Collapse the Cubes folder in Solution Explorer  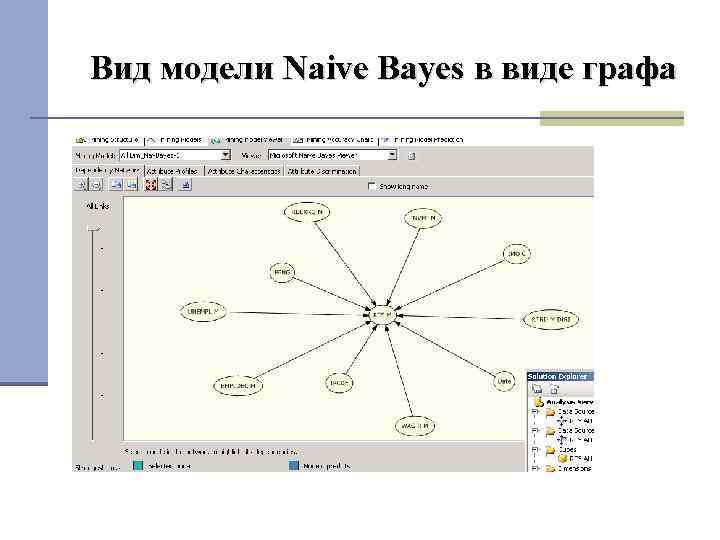tap(535, 450)
